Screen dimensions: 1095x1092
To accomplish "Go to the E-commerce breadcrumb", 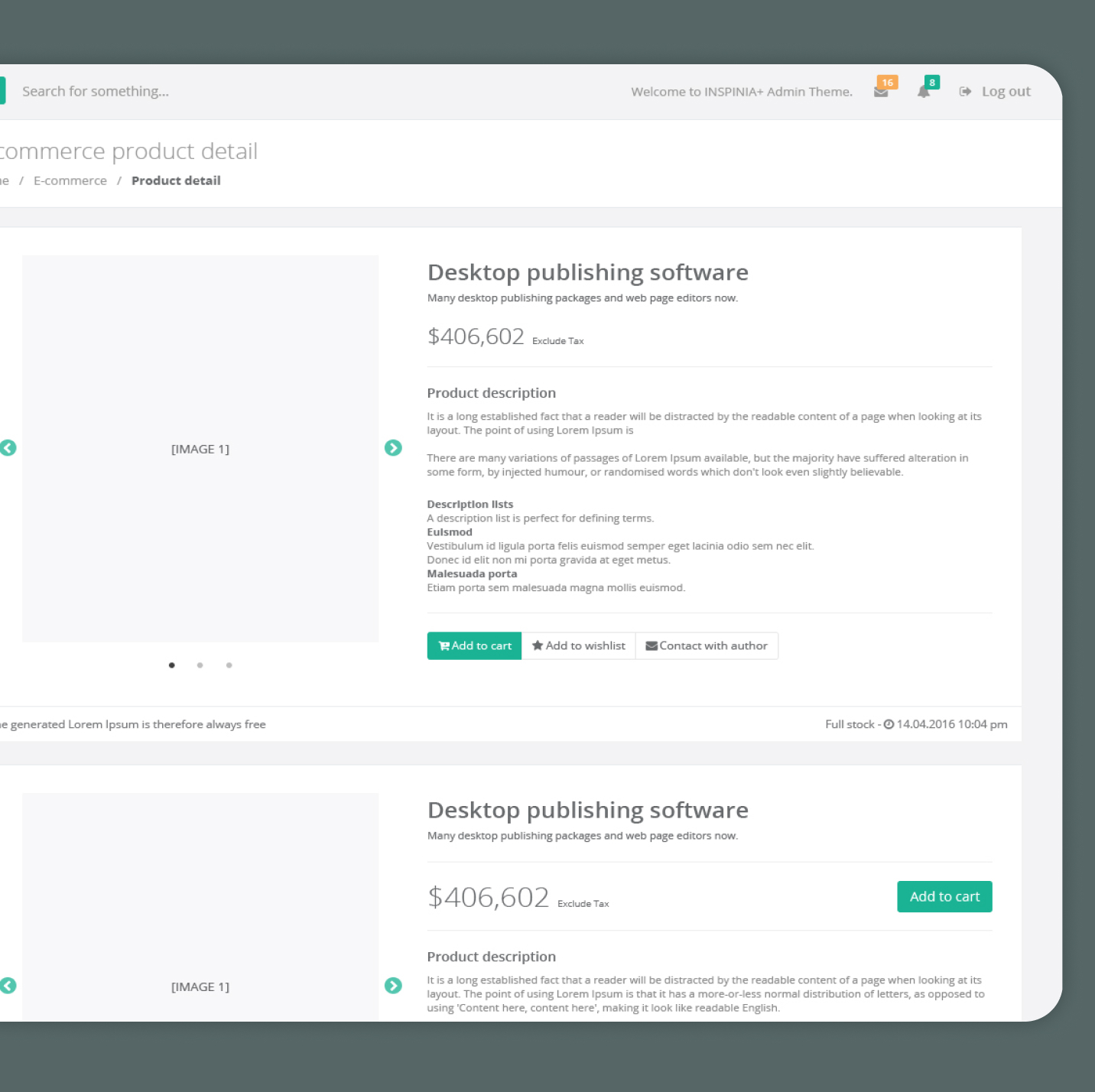I will (70, 180).
